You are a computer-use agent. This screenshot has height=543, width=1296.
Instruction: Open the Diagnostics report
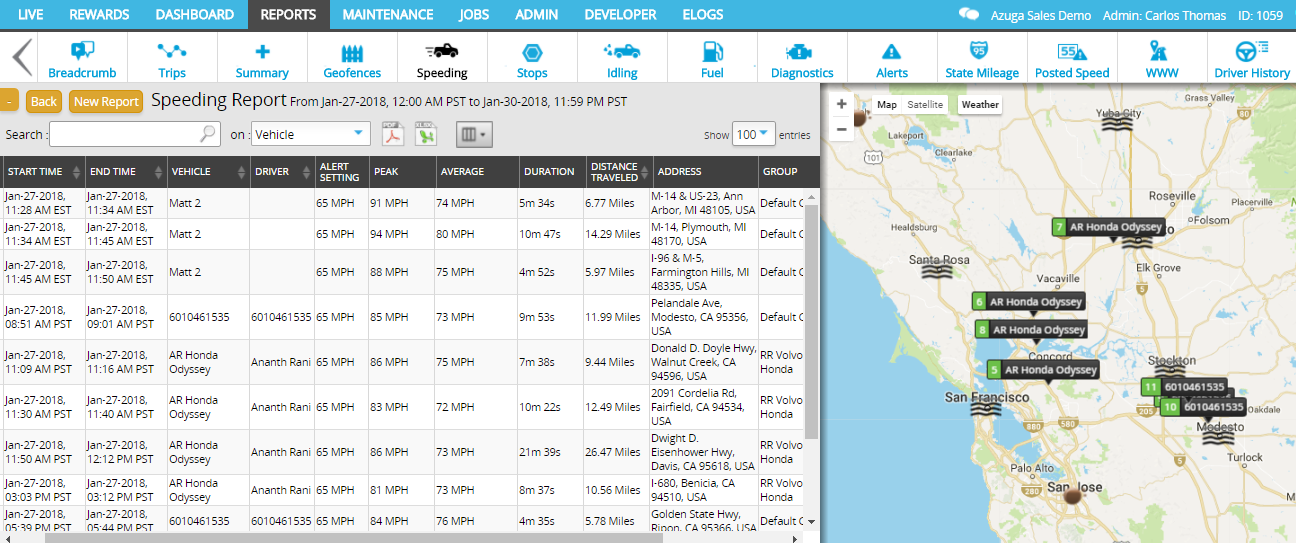click(802, 59)
